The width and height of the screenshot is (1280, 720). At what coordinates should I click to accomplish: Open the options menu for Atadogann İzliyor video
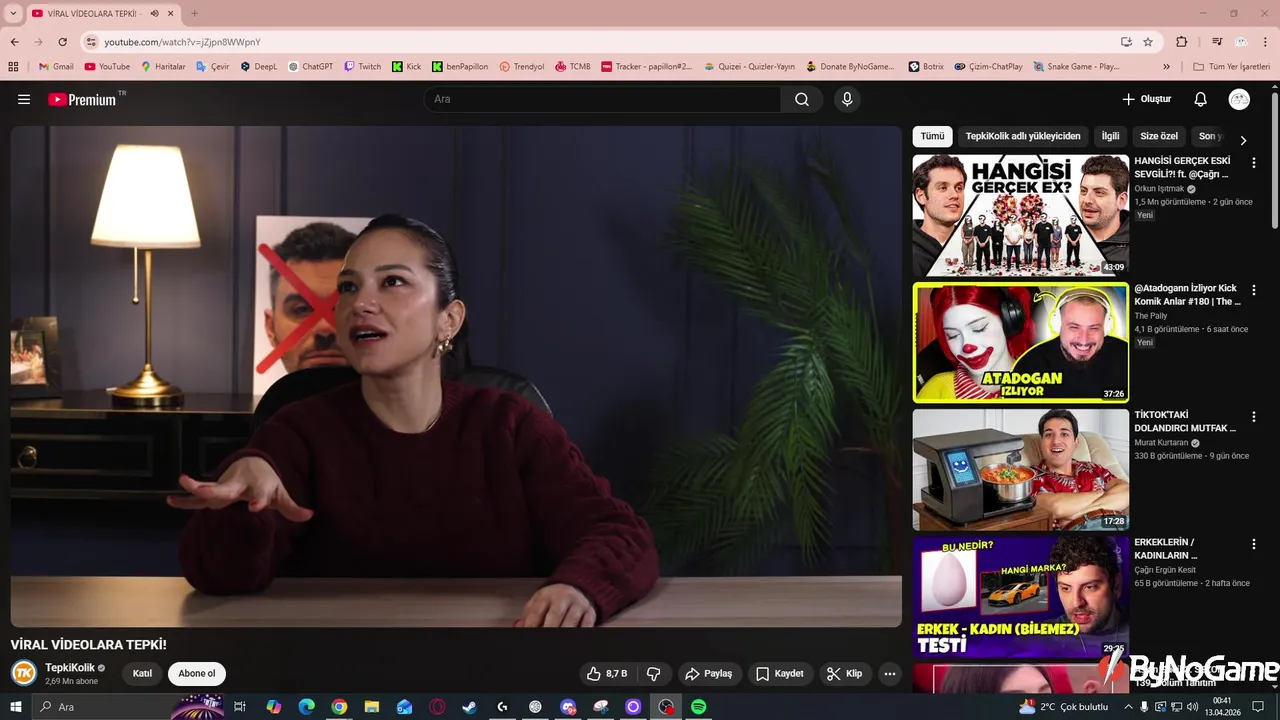tap(1254, 290)
